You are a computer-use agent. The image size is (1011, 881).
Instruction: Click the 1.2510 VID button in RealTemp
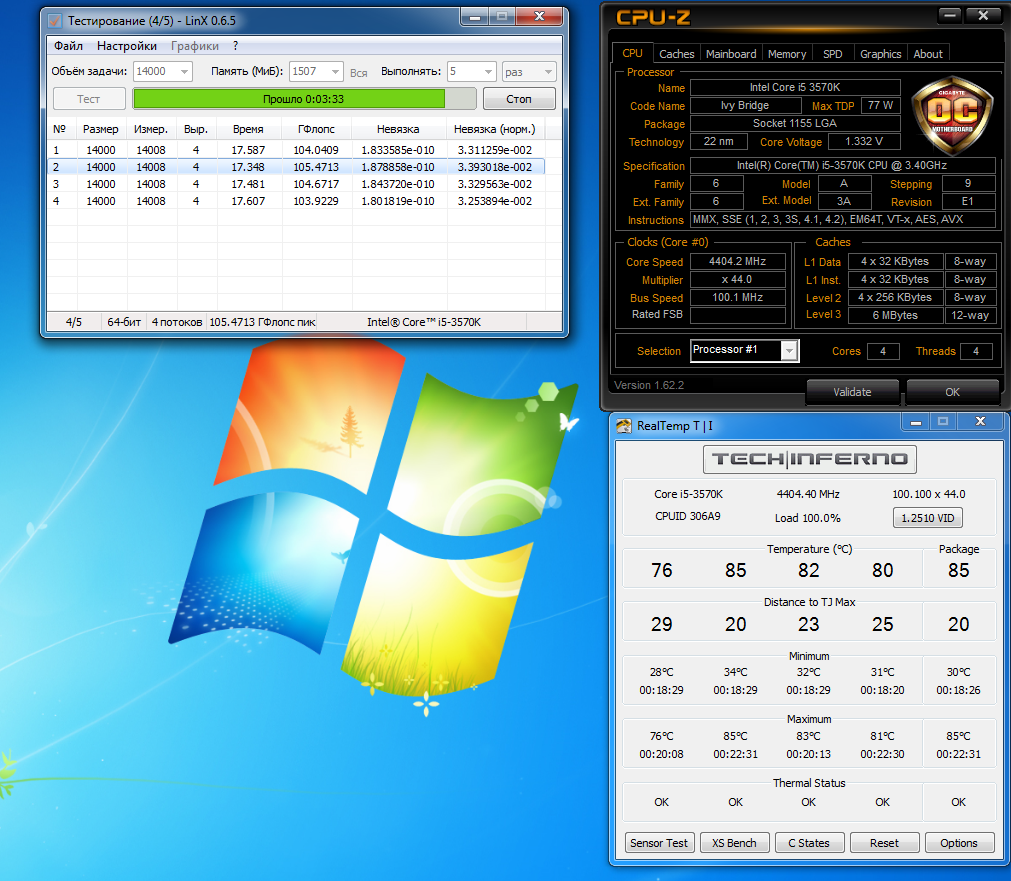[927, 517]
